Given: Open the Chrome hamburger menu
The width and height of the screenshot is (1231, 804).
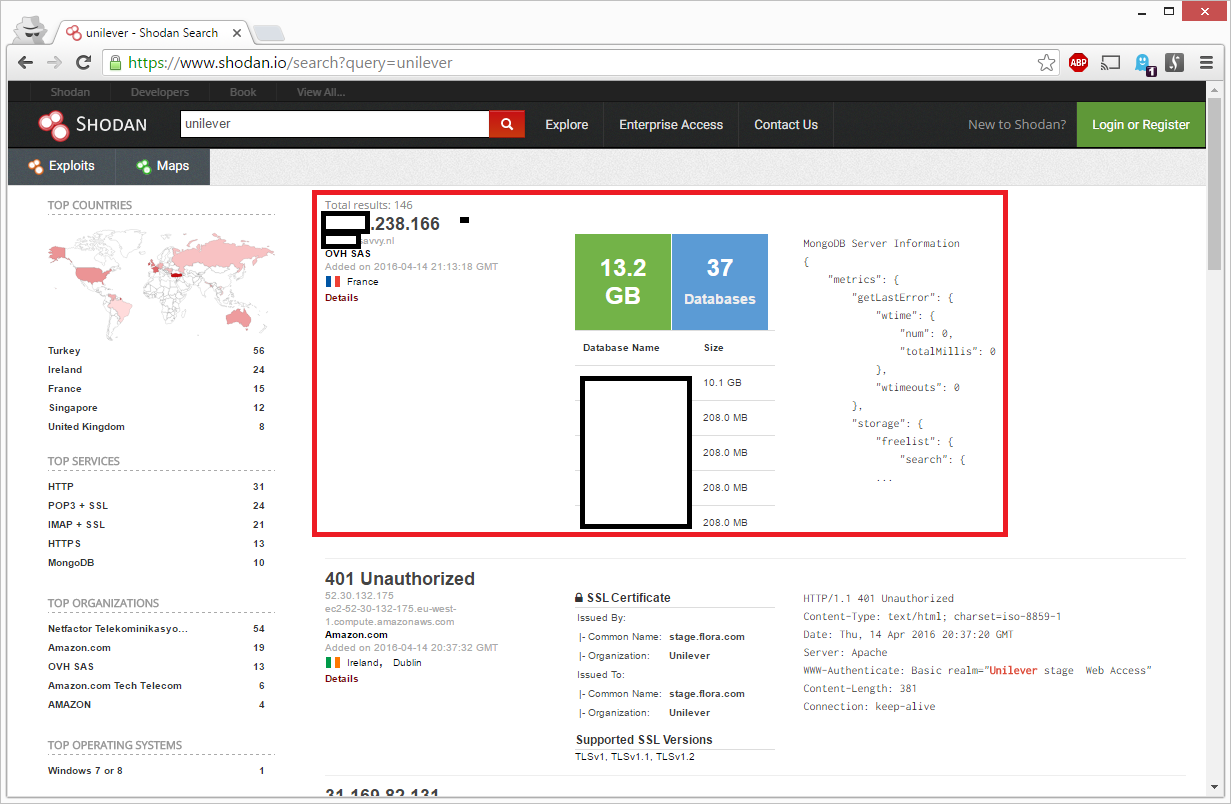Looking at the screenshot, I should (x=1207, y=63).
